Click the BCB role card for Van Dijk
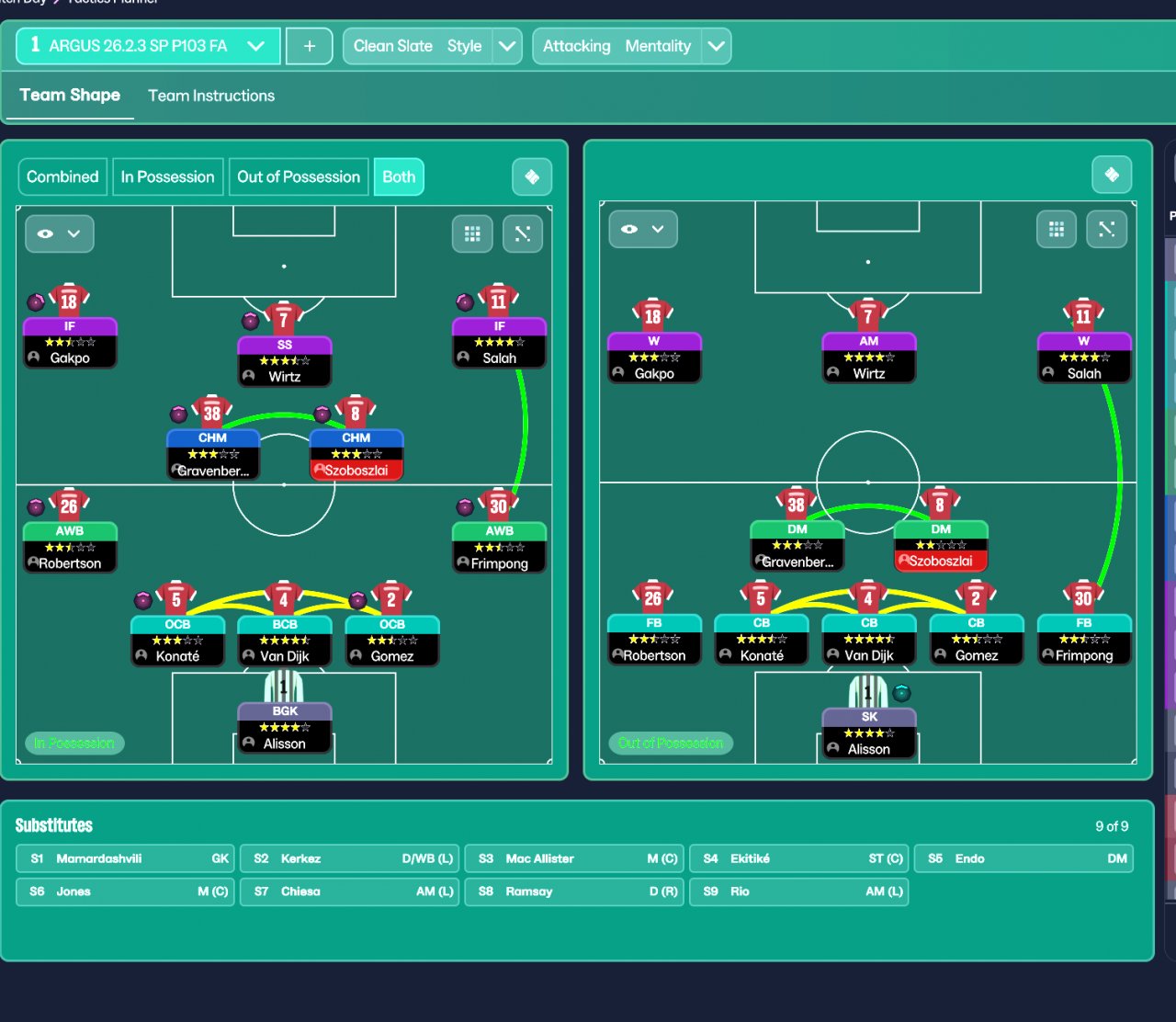 [x=284, y=640]
